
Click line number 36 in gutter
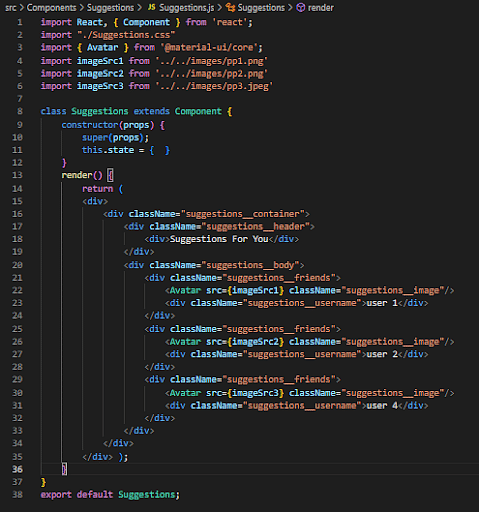[17, 469]
